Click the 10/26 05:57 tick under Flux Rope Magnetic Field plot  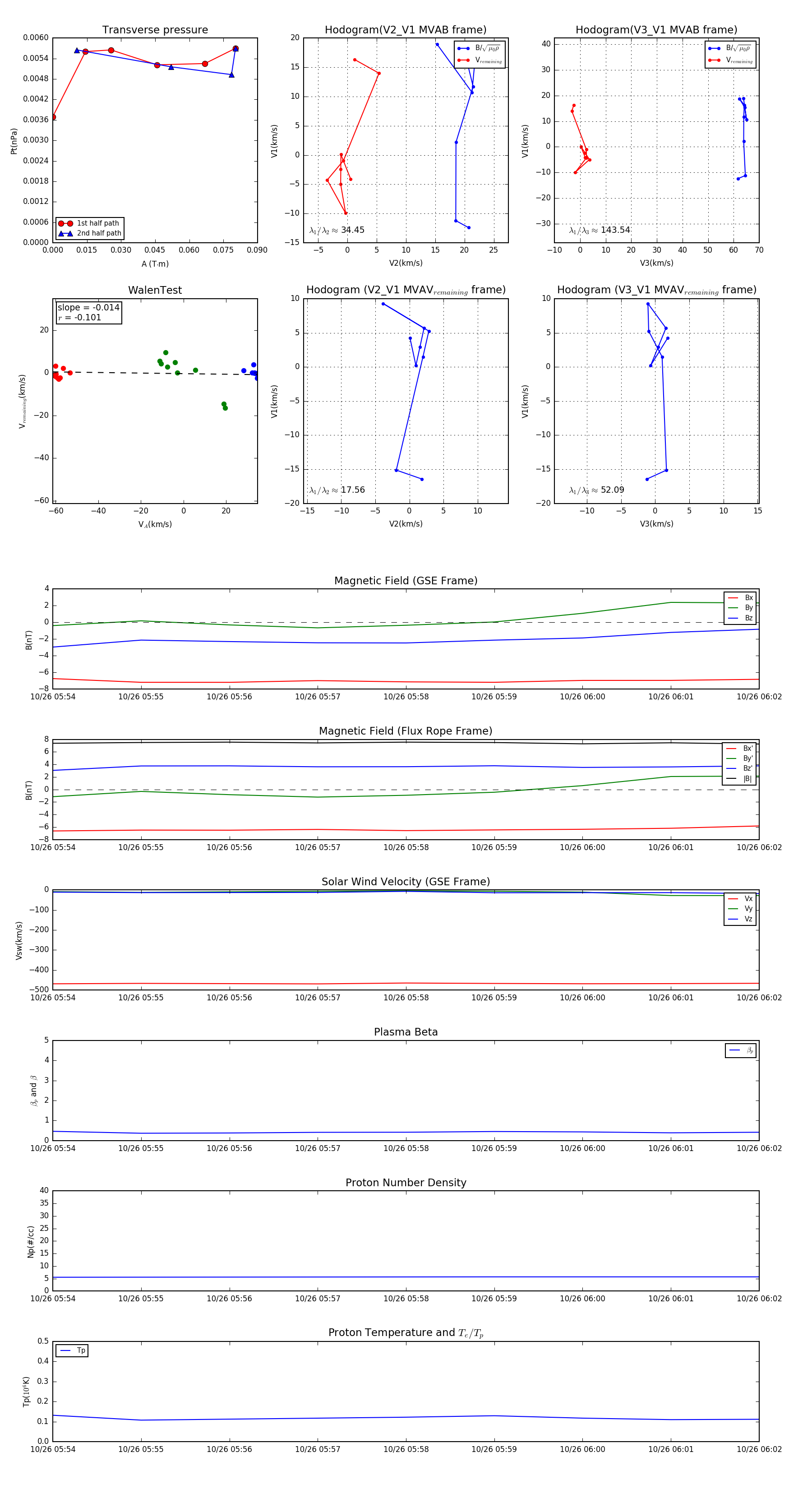click(317, 847)
